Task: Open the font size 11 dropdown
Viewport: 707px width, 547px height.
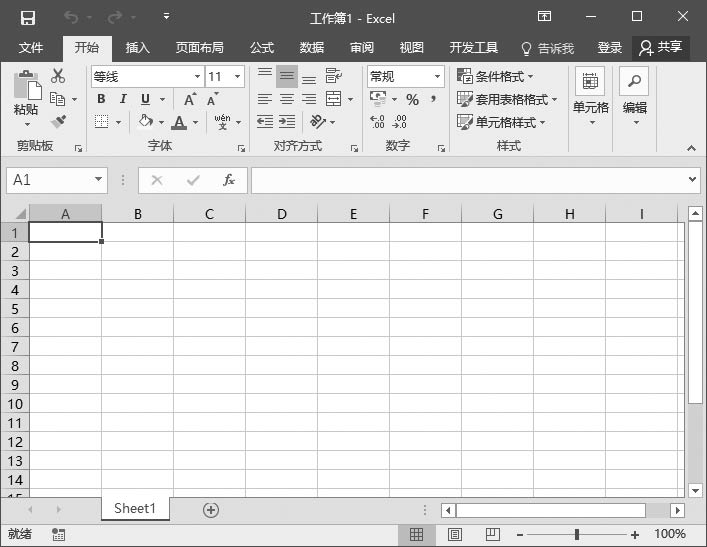Action: (237, 77)
